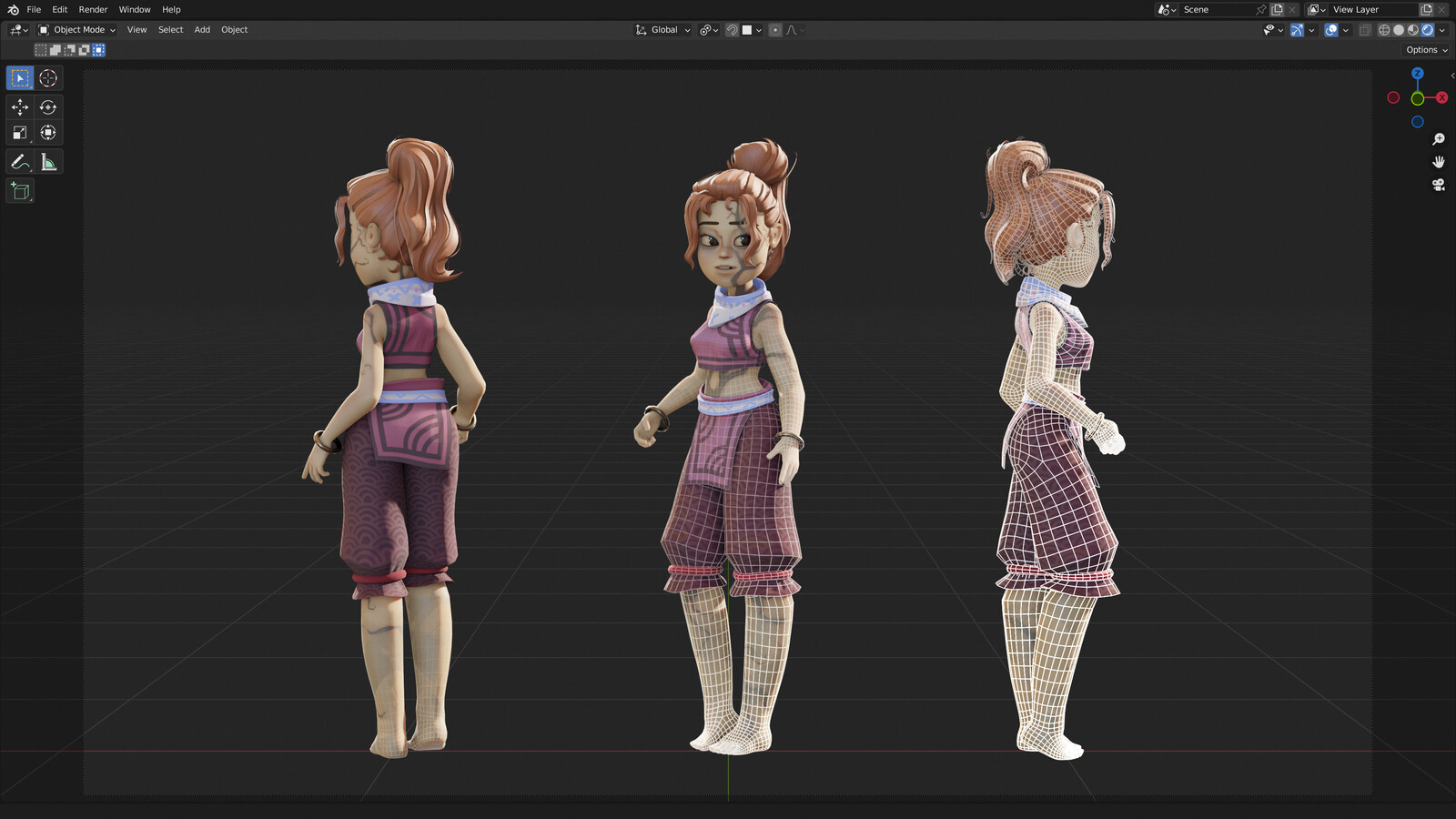
Task: Choose Set a new selection mode
Action: pyautogui.click(x=41, y=50)
